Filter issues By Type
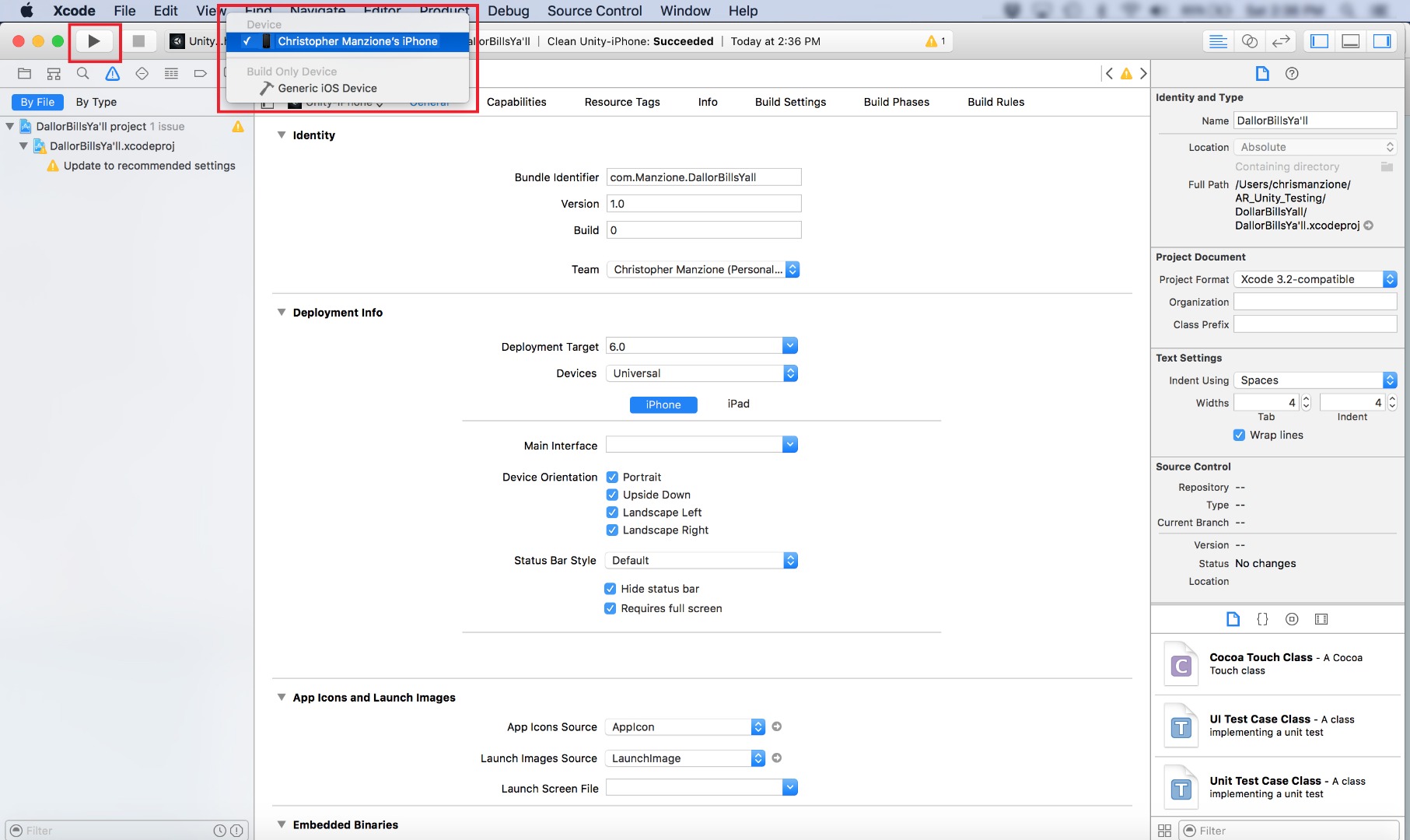This screenshot has width=1410, height=840. (x=96, y=102)
